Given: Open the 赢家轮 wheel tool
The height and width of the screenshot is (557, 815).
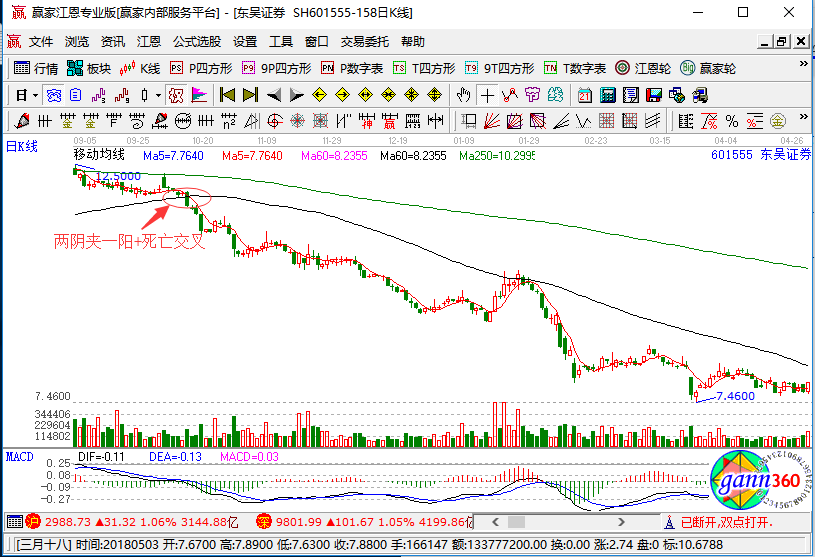Looking at the screenshot, I should tap(708, 68).
